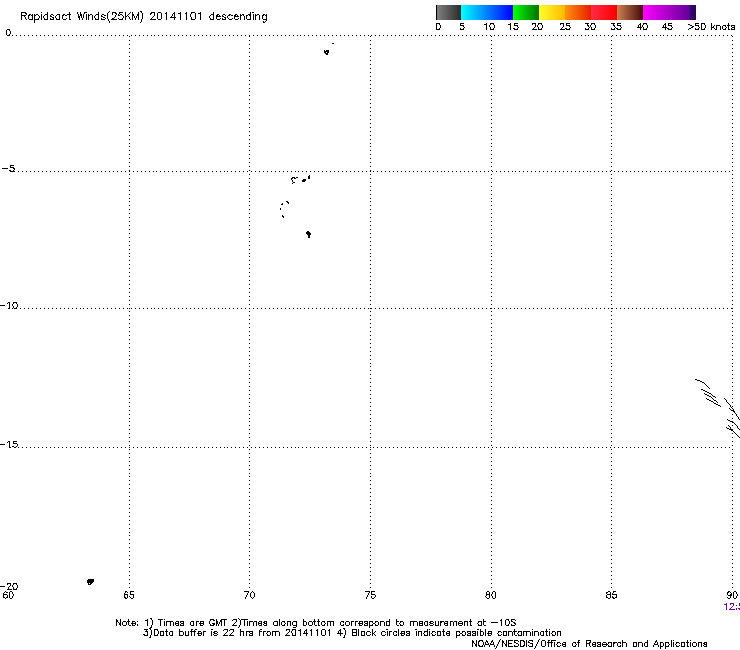740x650 pixels.
Task: Click the '>50 knots' legend label
Action: point(711,26)
